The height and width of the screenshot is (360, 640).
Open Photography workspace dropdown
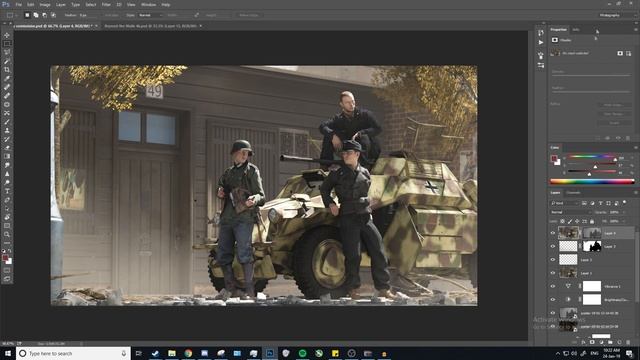(x=618, y=15)
